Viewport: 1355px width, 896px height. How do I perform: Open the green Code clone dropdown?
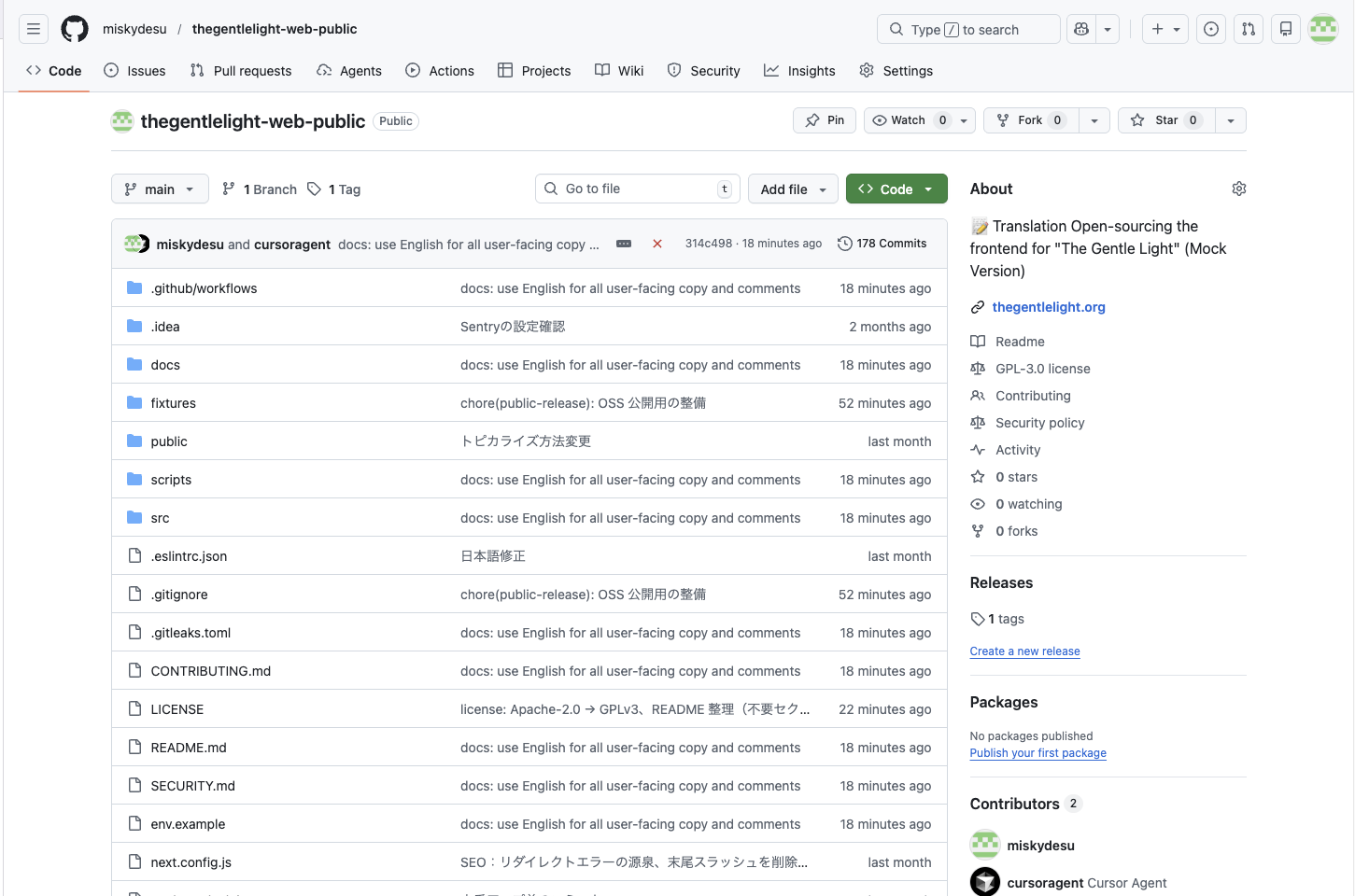tap(896, 189)
